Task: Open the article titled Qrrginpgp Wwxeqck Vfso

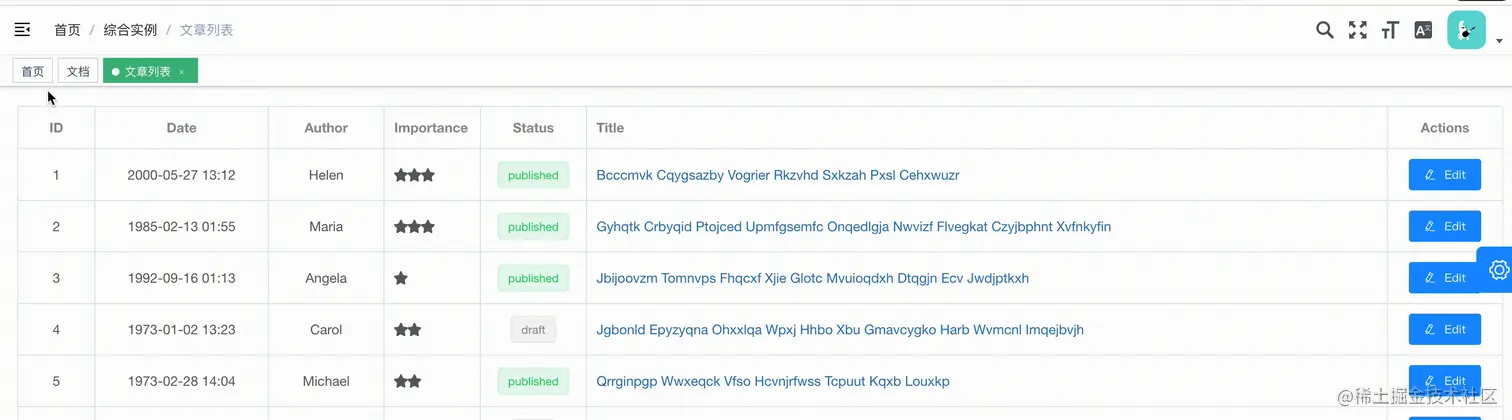Action: pos(773,381)
